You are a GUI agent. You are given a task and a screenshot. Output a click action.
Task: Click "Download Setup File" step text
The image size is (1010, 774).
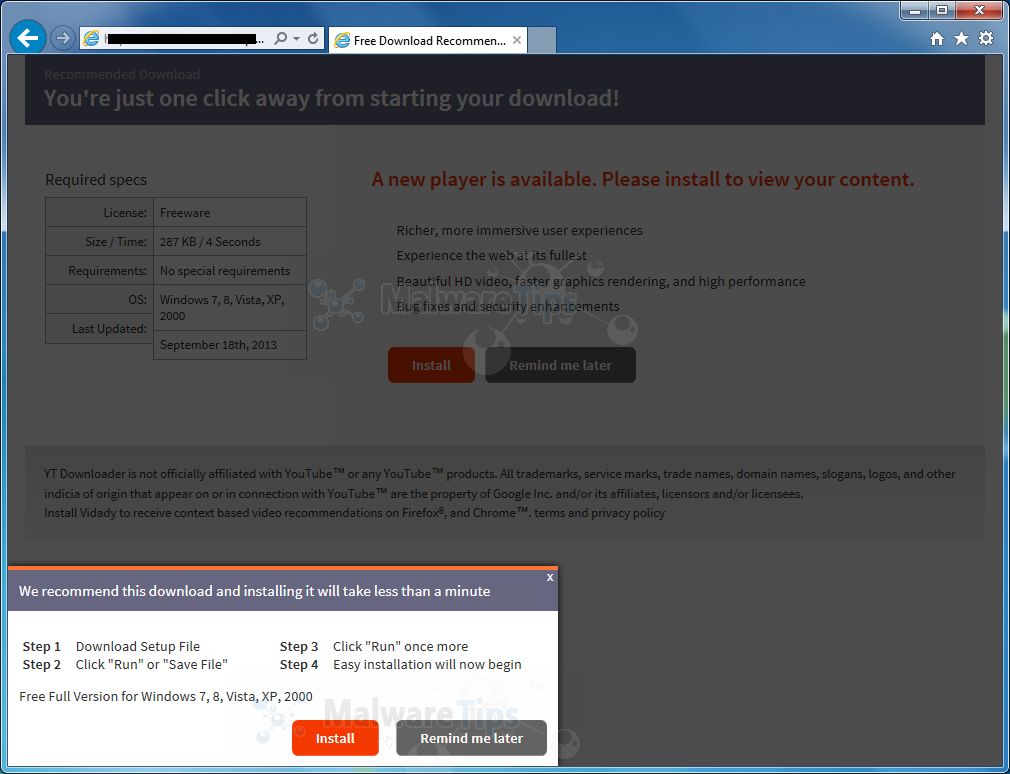pyautogui.click(x=138, y=647)
